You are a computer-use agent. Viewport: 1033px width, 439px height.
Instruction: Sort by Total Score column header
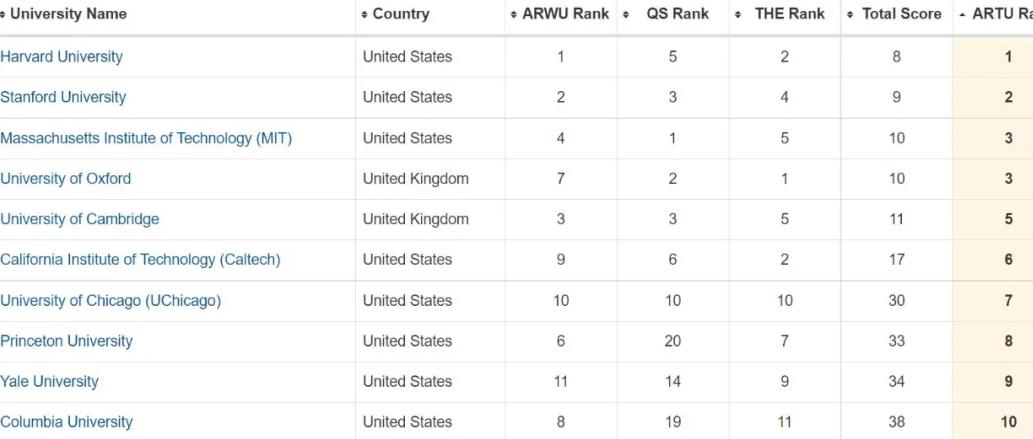[x=901, y=14]
